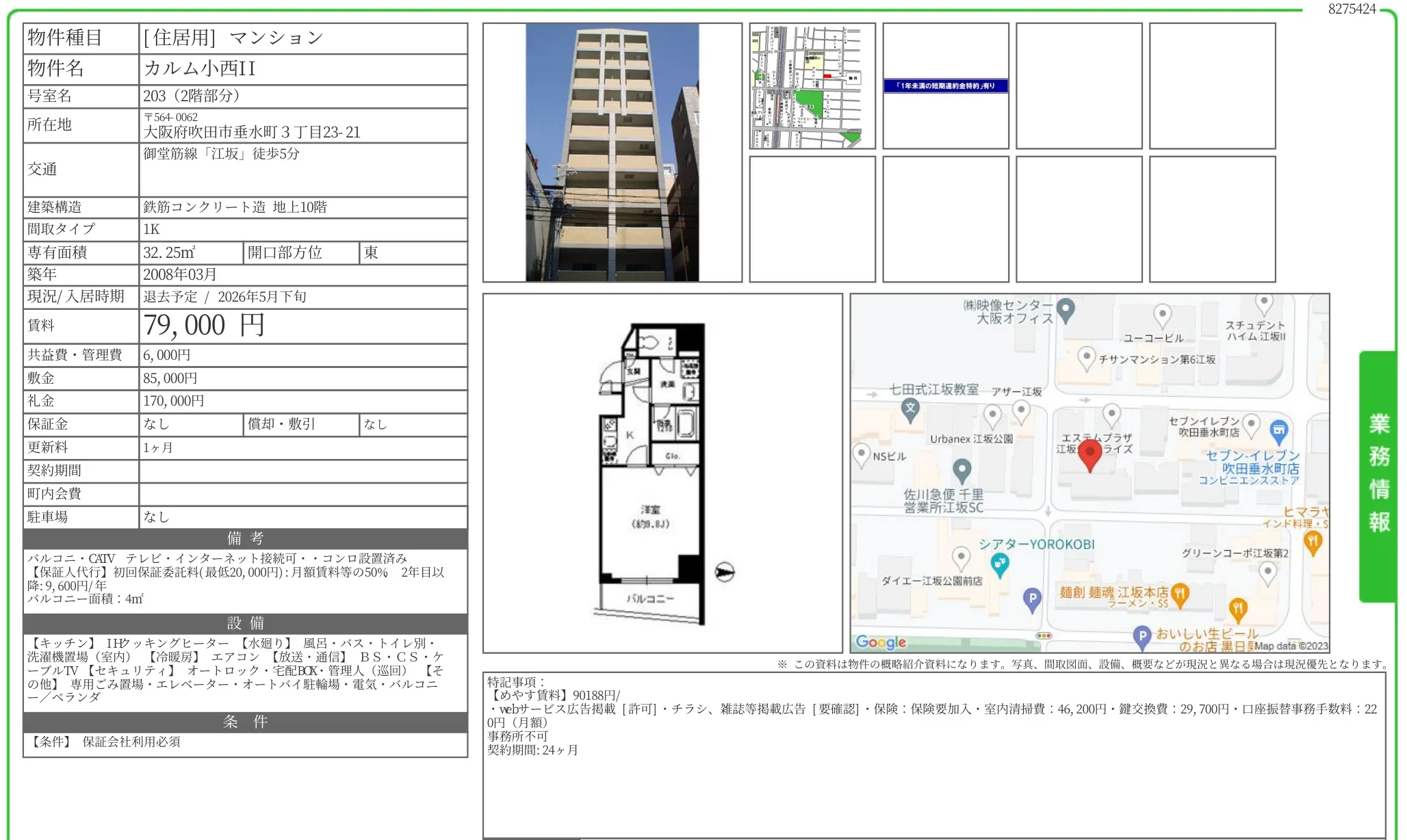The width and height of the screenshot is (1407, 840).
Task: Click the 設備 section header
Action: tap(245, 623)
